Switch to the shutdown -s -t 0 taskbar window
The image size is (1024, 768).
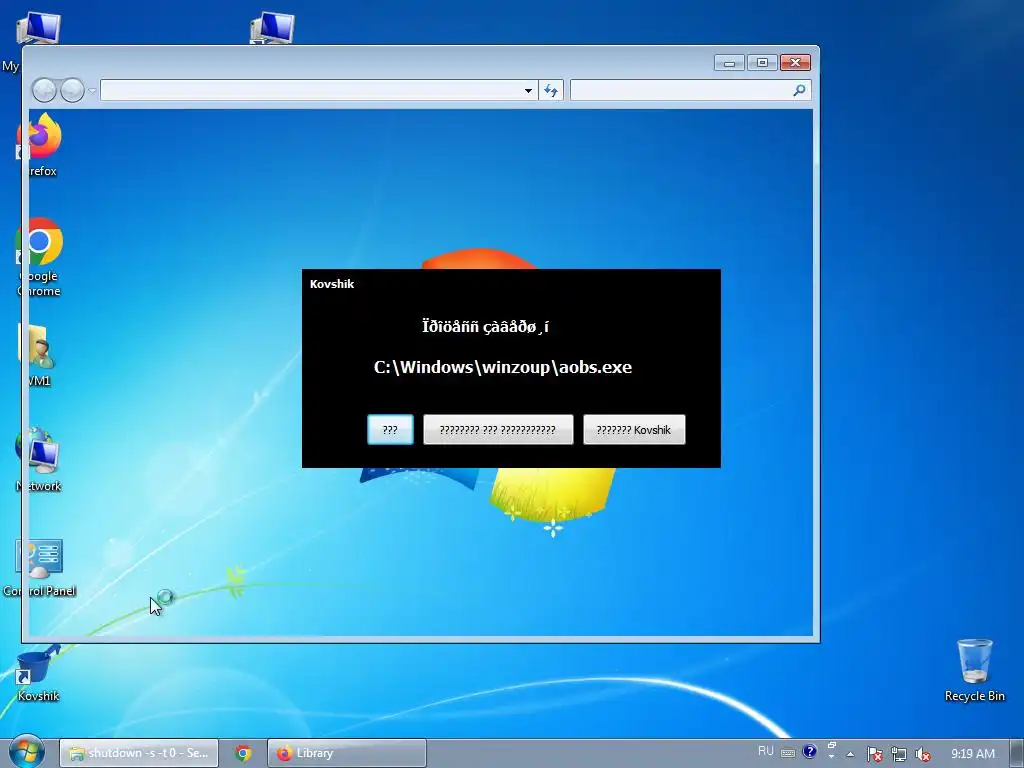138,753
